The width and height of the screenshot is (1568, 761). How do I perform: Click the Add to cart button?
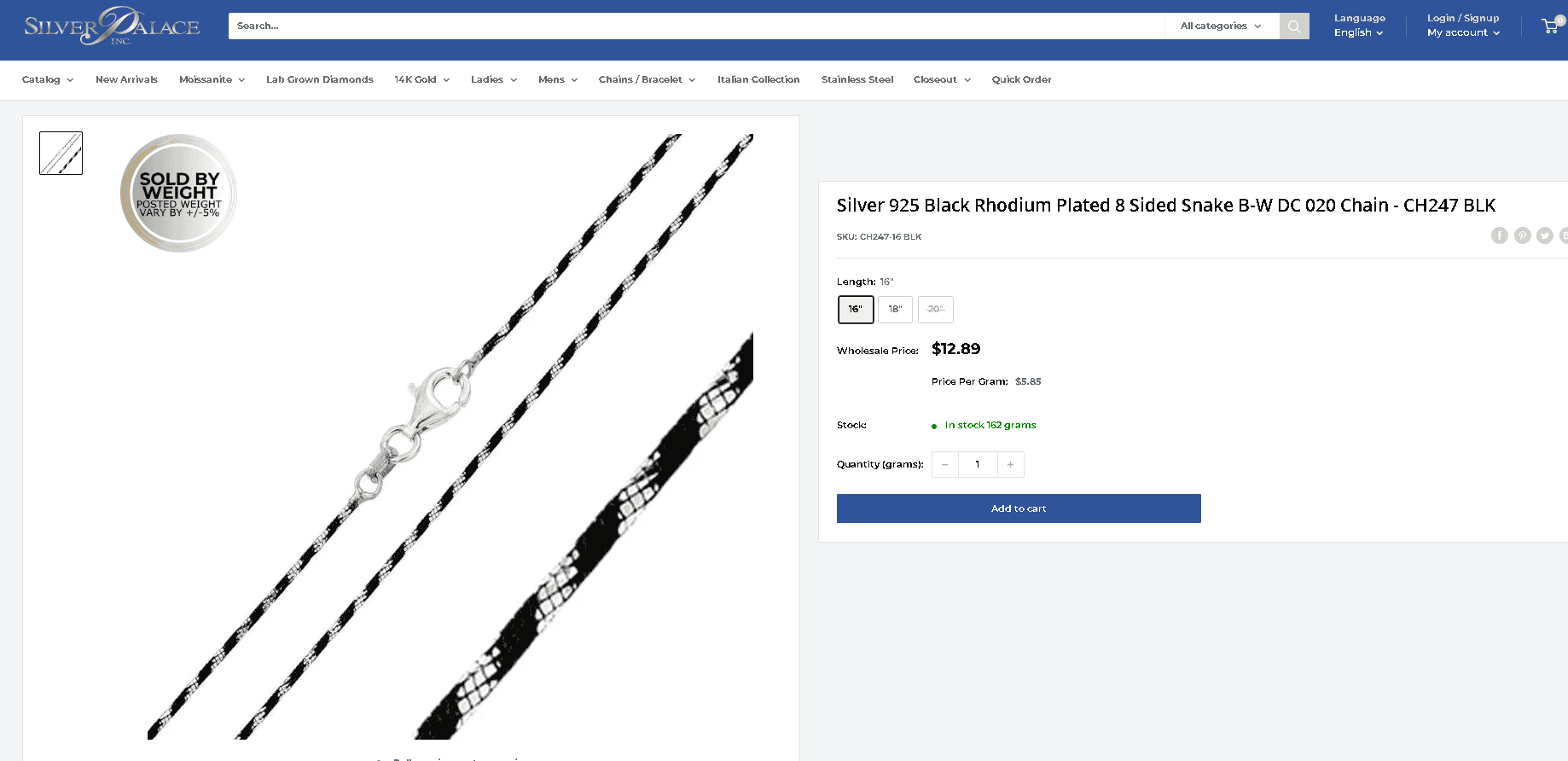pos(1019,508)
